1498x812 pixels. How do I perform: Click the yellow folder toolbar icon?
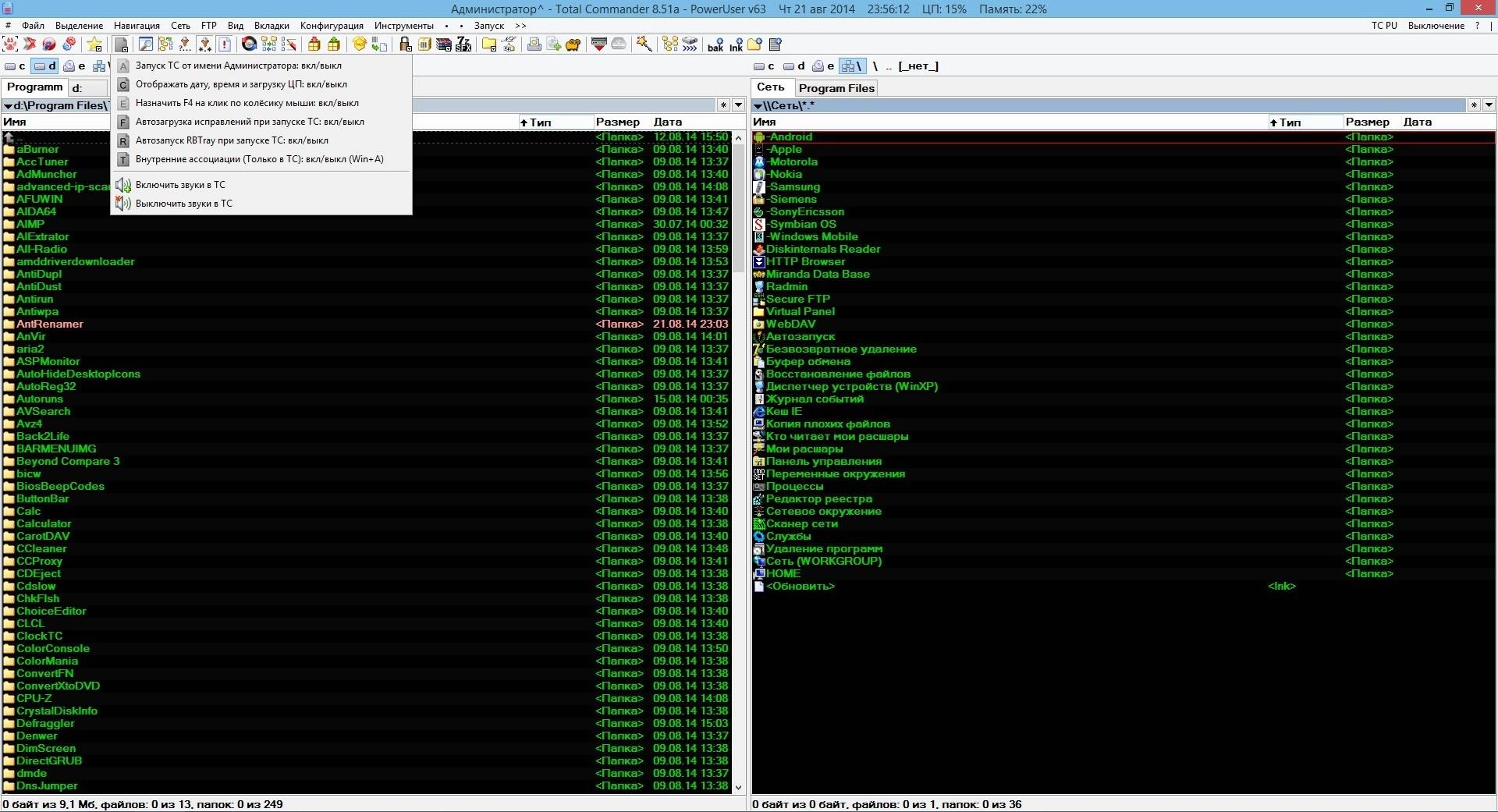click(489, 44)
